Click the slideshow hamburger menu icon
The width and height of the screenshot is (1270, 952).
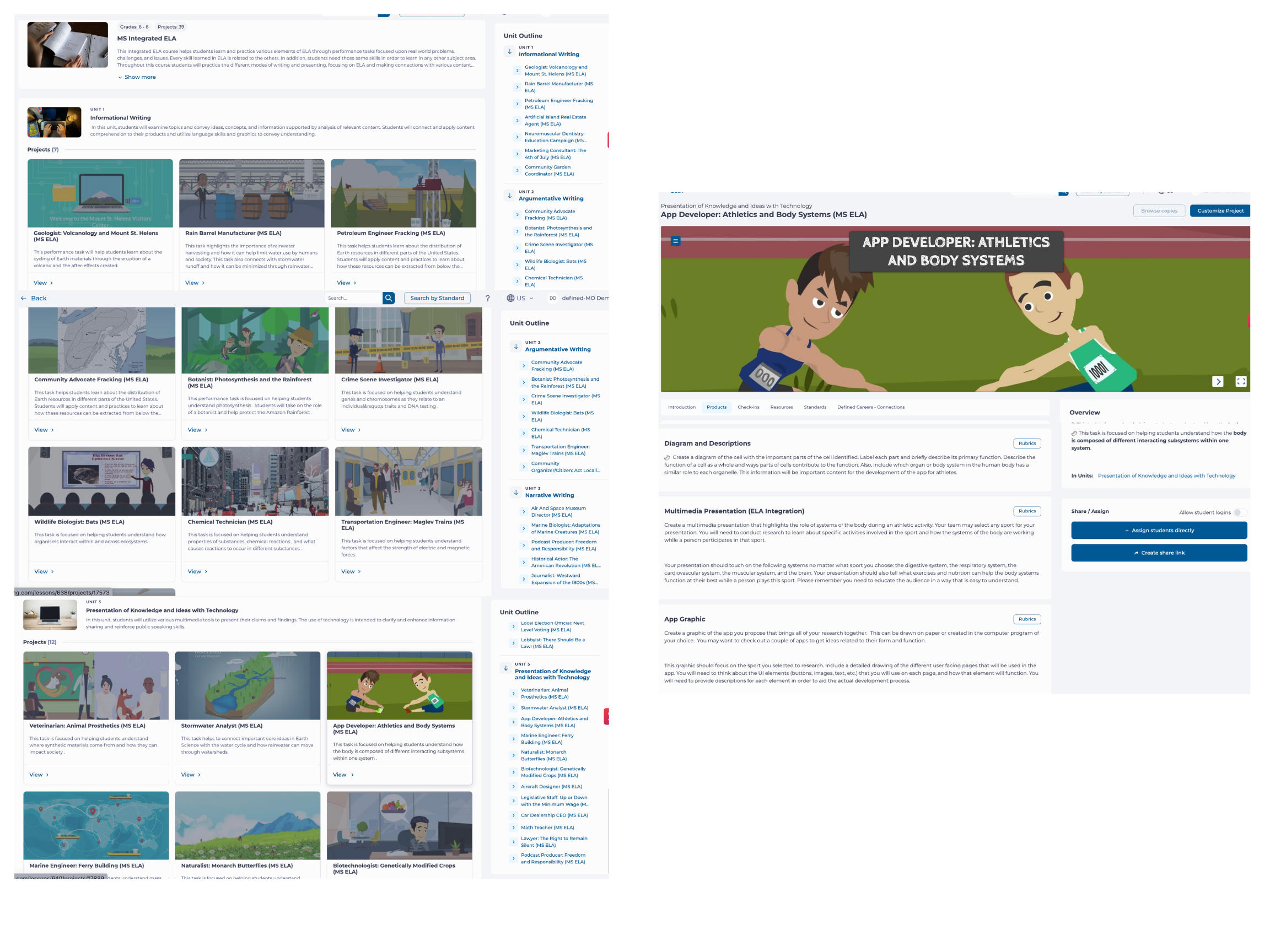675,241
